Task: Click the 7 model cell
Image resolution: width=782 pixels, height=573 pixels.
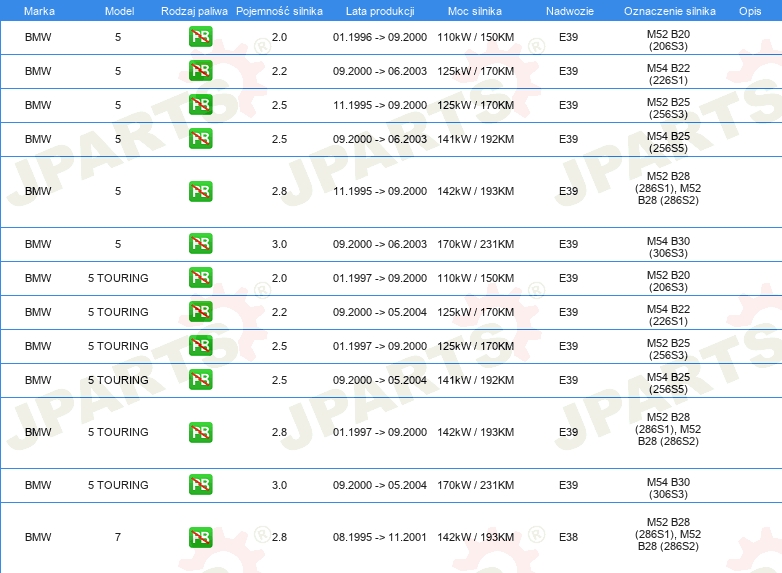Action: click(x=118, y=538)
